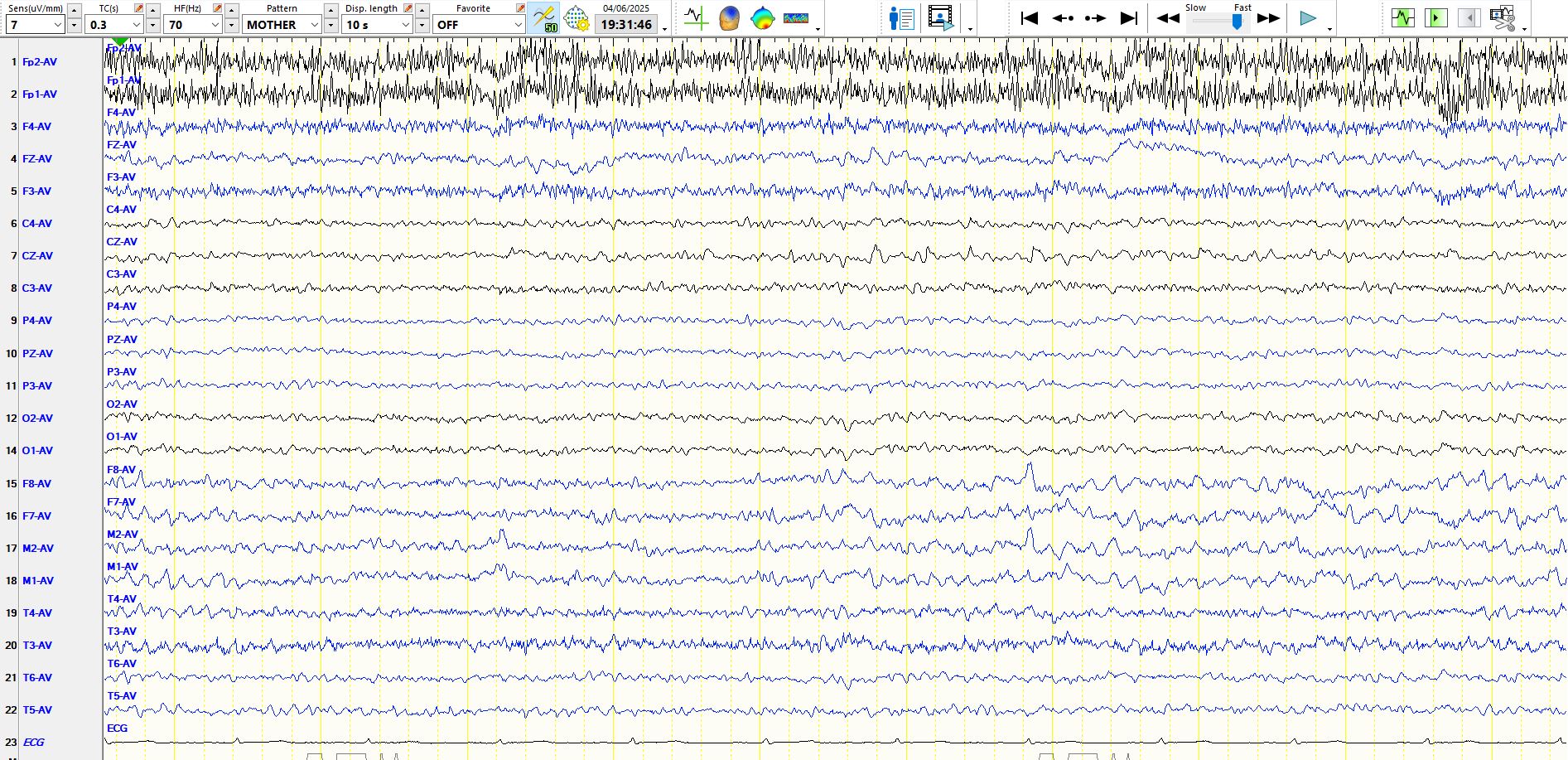The height and width of the screenshot is (760, 1568).
Task: Increase sensitivity with the up stepper
Action: [x=74, y=10]
